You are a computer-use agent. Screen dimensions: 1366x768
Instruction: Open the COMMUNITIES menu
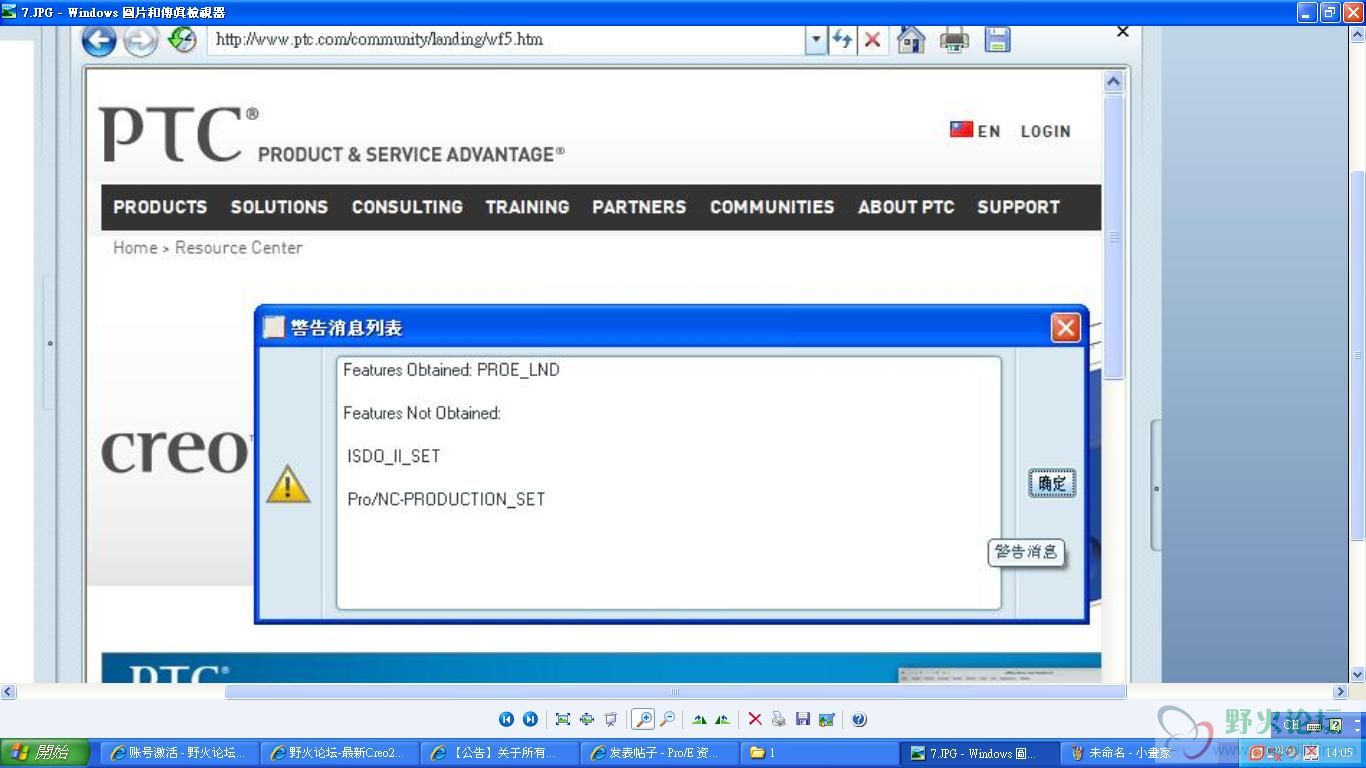[772, 207]
